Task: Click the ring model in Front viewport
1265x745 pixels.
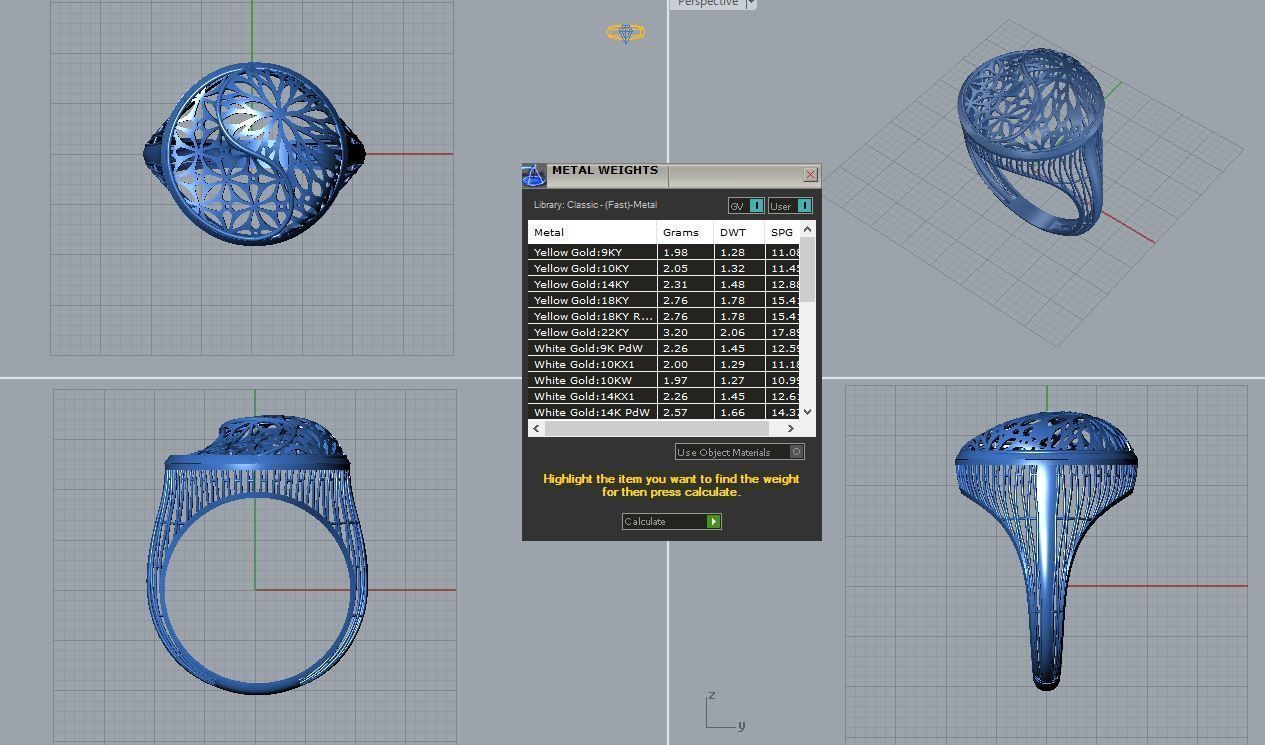Action: pyautogui.click(x=257, y=555)
